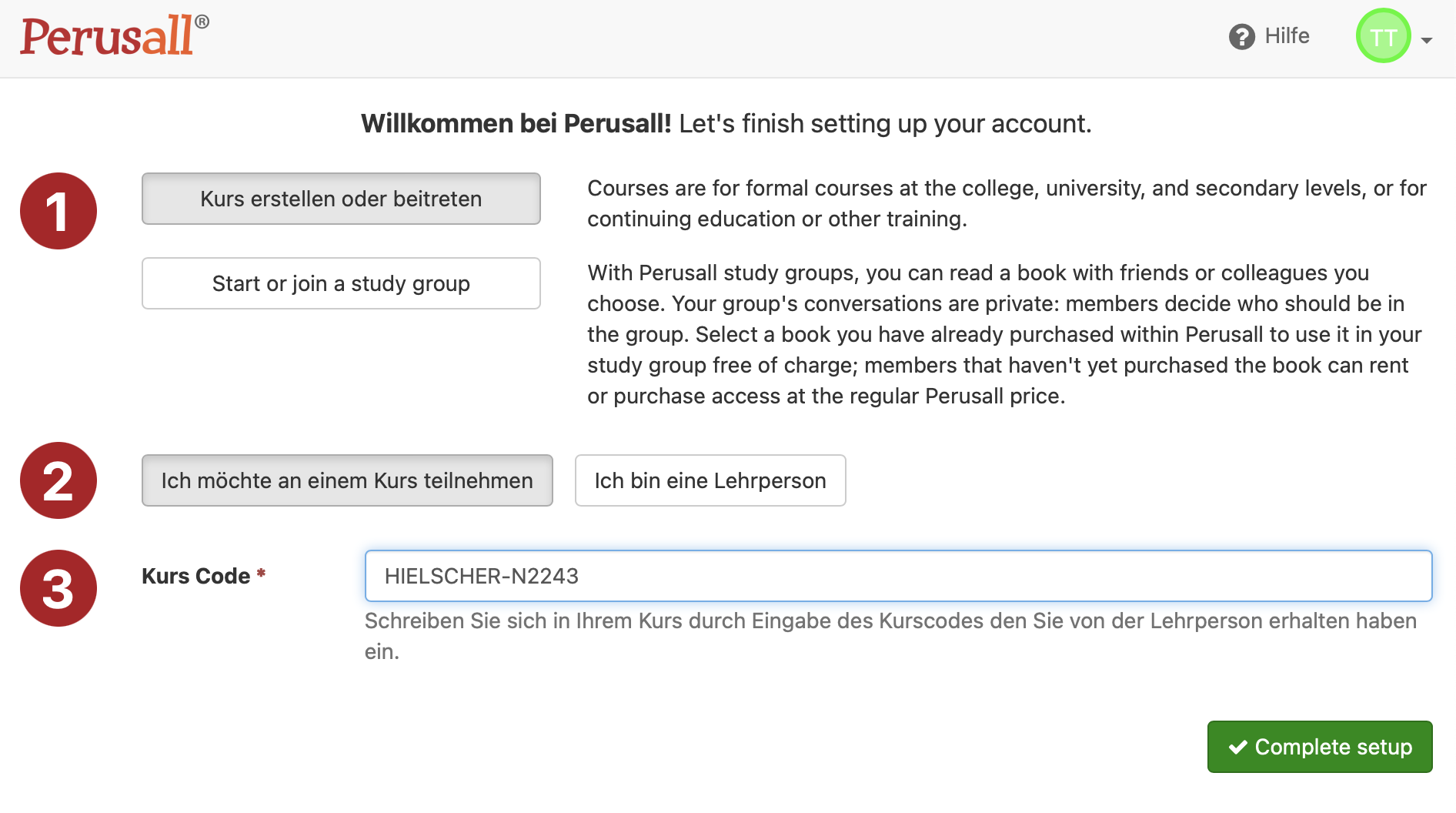Image resolution: width=1456 pixels, height=813 pixels.
Task: Select Ich möchte an einem Kurs teilnehmen
Action: click(347, 480)
